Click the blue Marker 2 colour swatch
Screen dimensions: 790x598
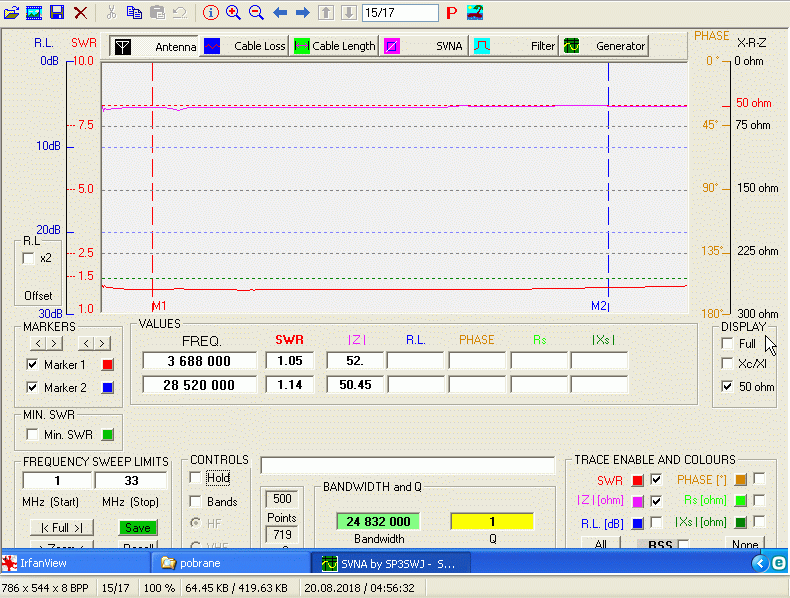pyautogui.click(x=108, y=388)
